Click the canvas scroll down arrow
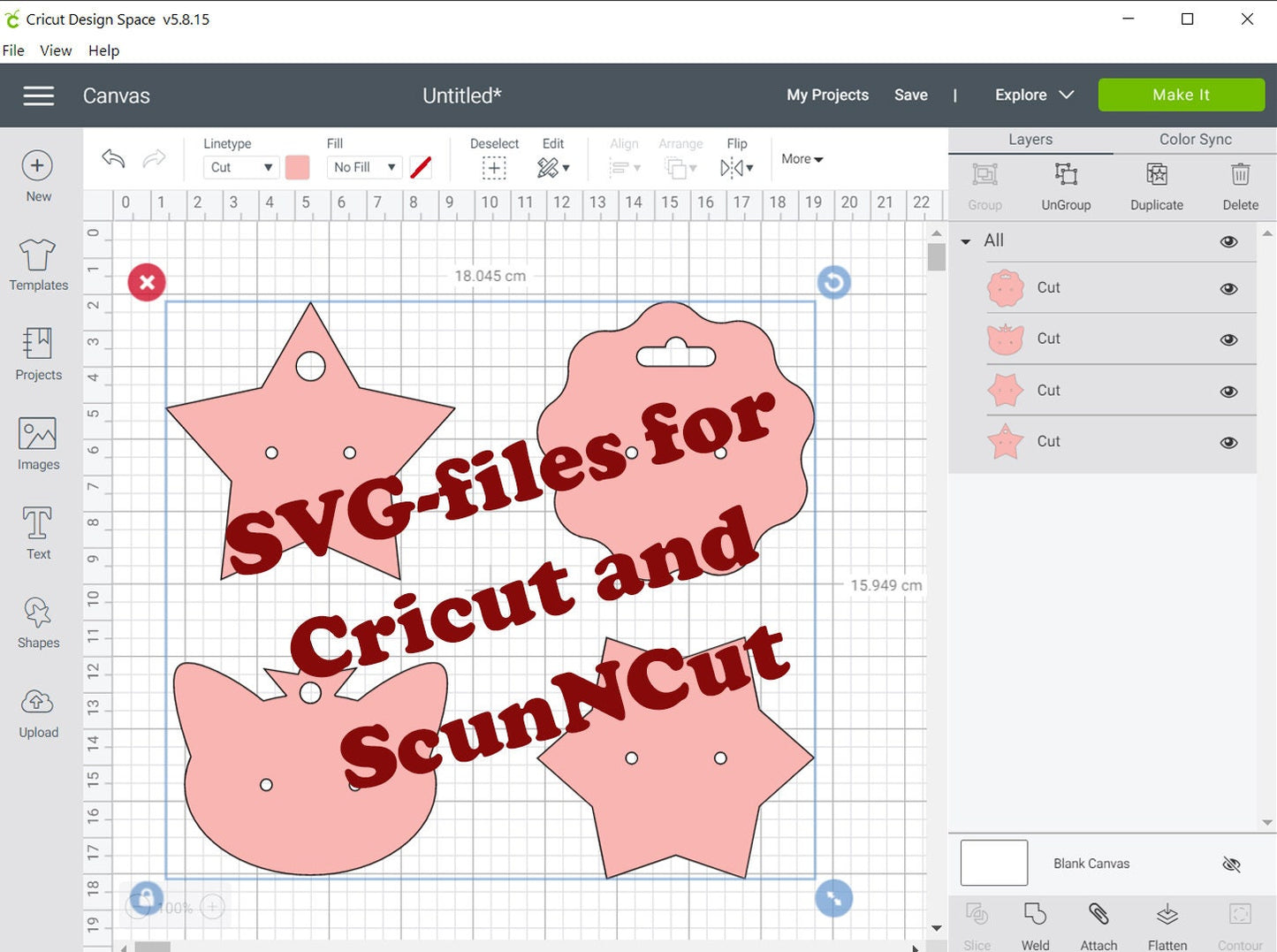This screenshot has height=952, width=1277. [x=937, y=928]
